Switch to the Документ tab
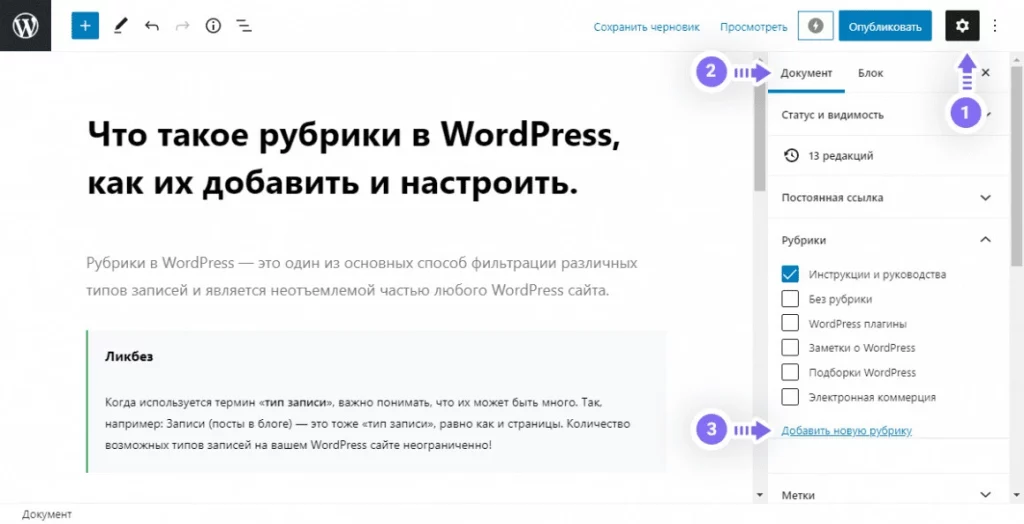This screenshot has width=1024, height=524. [x=806, y=73]
